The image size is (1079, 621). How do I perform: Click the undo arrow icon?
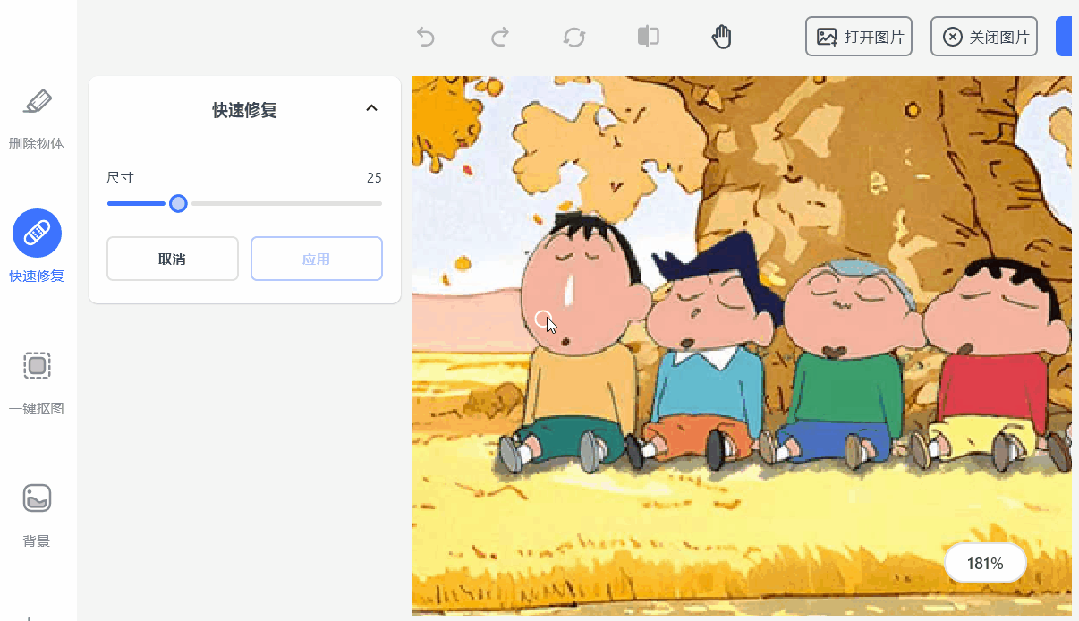(426, 36)
